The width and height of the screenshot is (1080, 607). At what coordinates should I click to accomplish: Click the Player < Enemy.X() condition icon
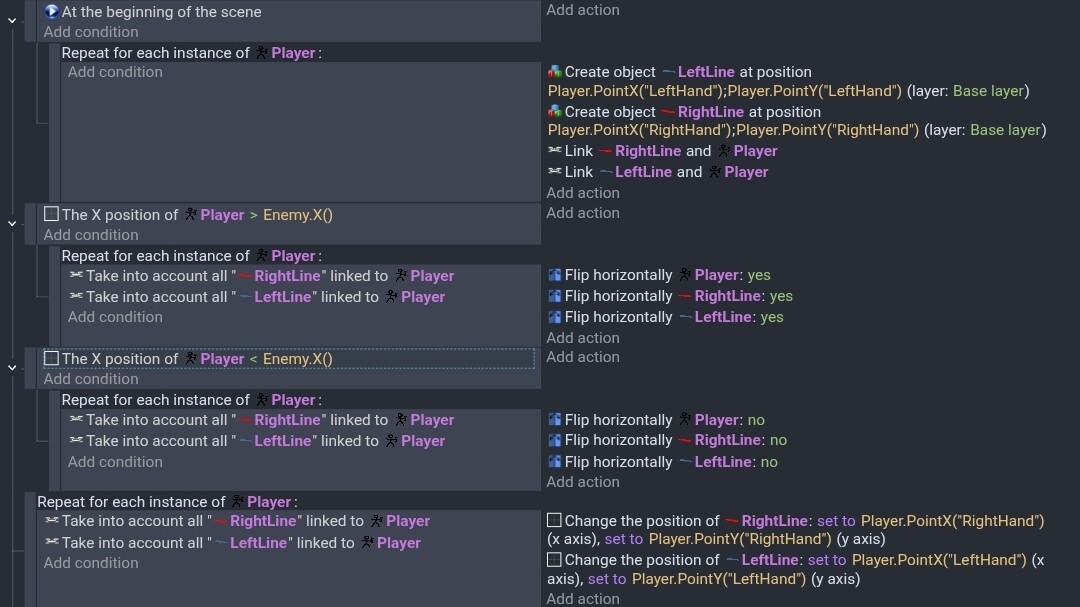pyautogui.click(x=52, y=359)
